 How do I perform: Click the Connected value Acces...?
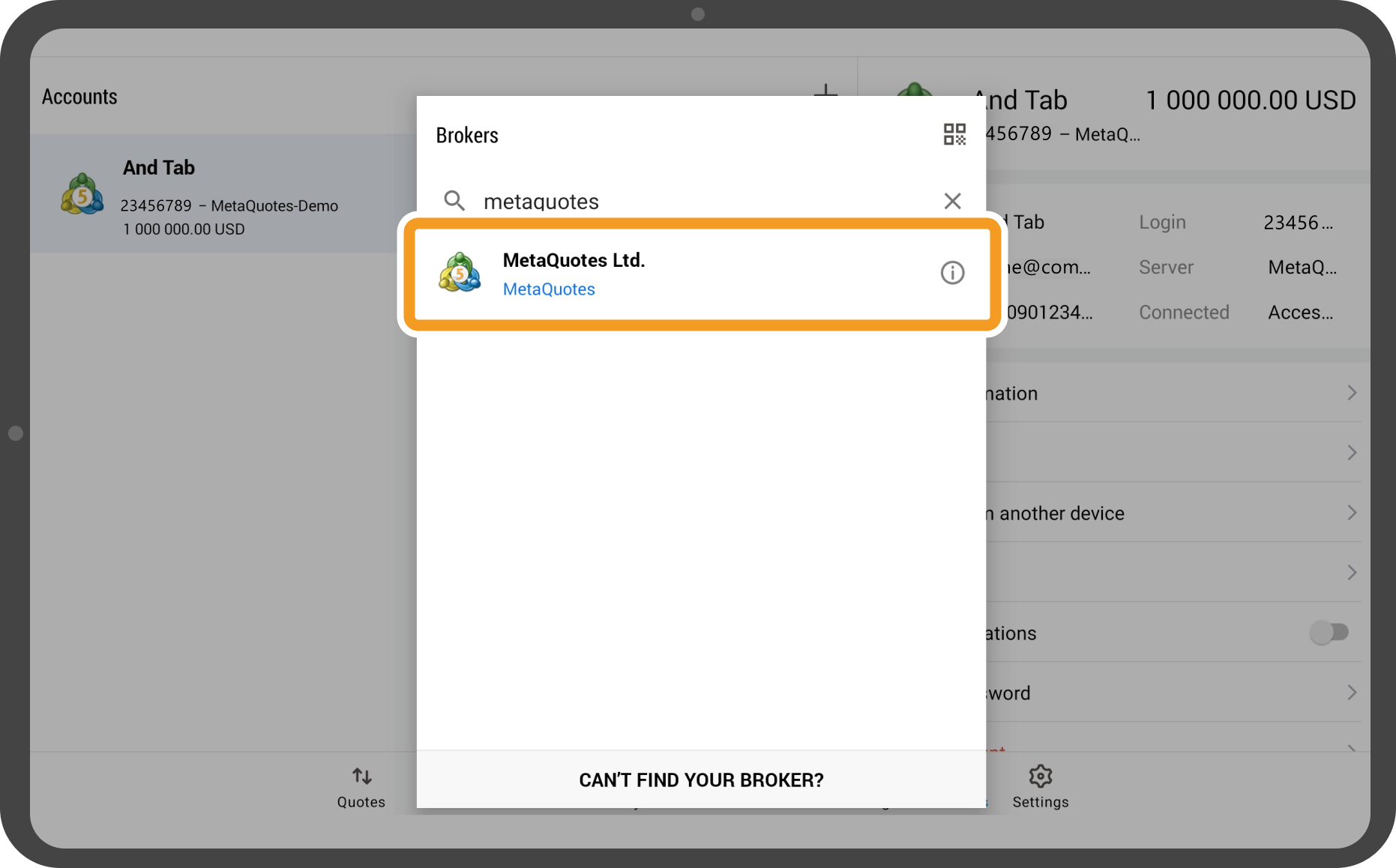[x=1301, y=313]
